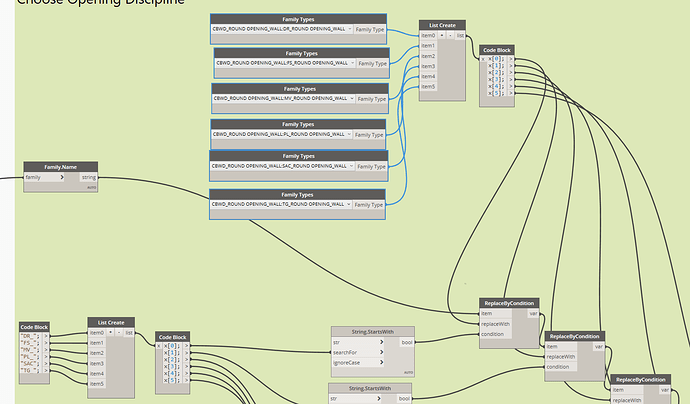Click the bool output of upper String.StartsWith
Image resolution: width=690 pixels, height=404 pixels.
click(407, 342)
